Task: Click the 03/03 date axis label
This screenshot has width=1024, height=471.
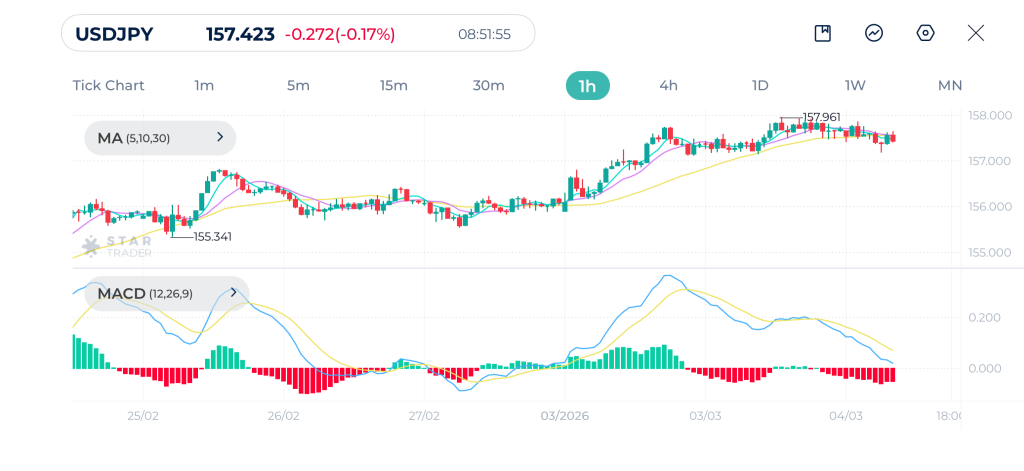Action: [705, 416]
